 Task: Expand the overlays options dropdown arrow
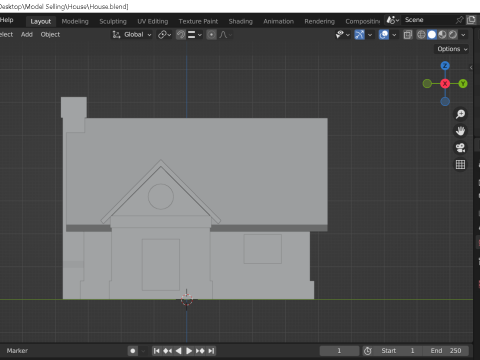click(x=394, y=35)
